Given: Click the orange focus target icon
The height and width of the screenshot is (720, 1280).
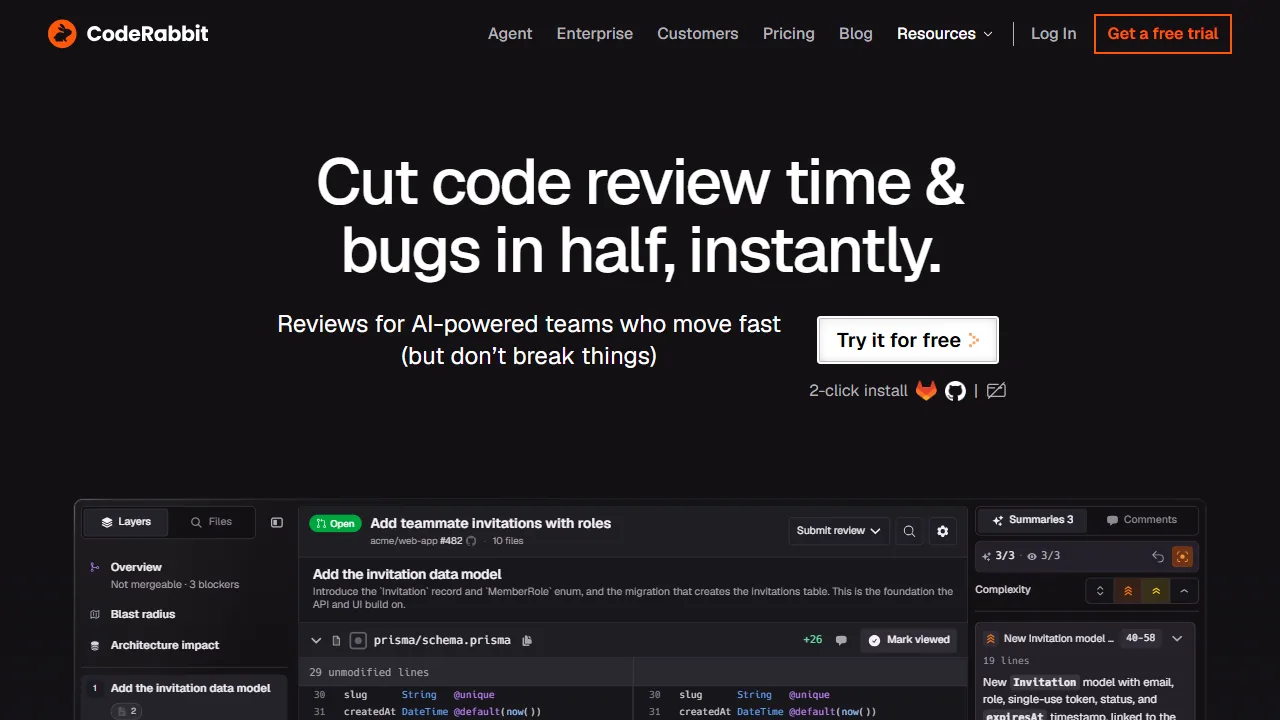Looking at the screenshot, I should (x=1183, y=556).
